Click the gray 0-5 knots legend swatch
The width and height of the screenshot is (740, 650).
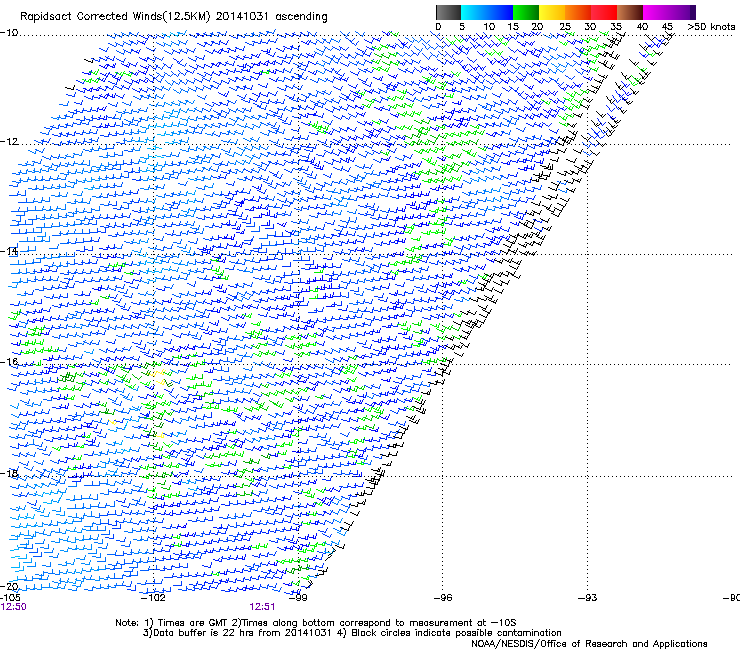(x=448, y=12)
